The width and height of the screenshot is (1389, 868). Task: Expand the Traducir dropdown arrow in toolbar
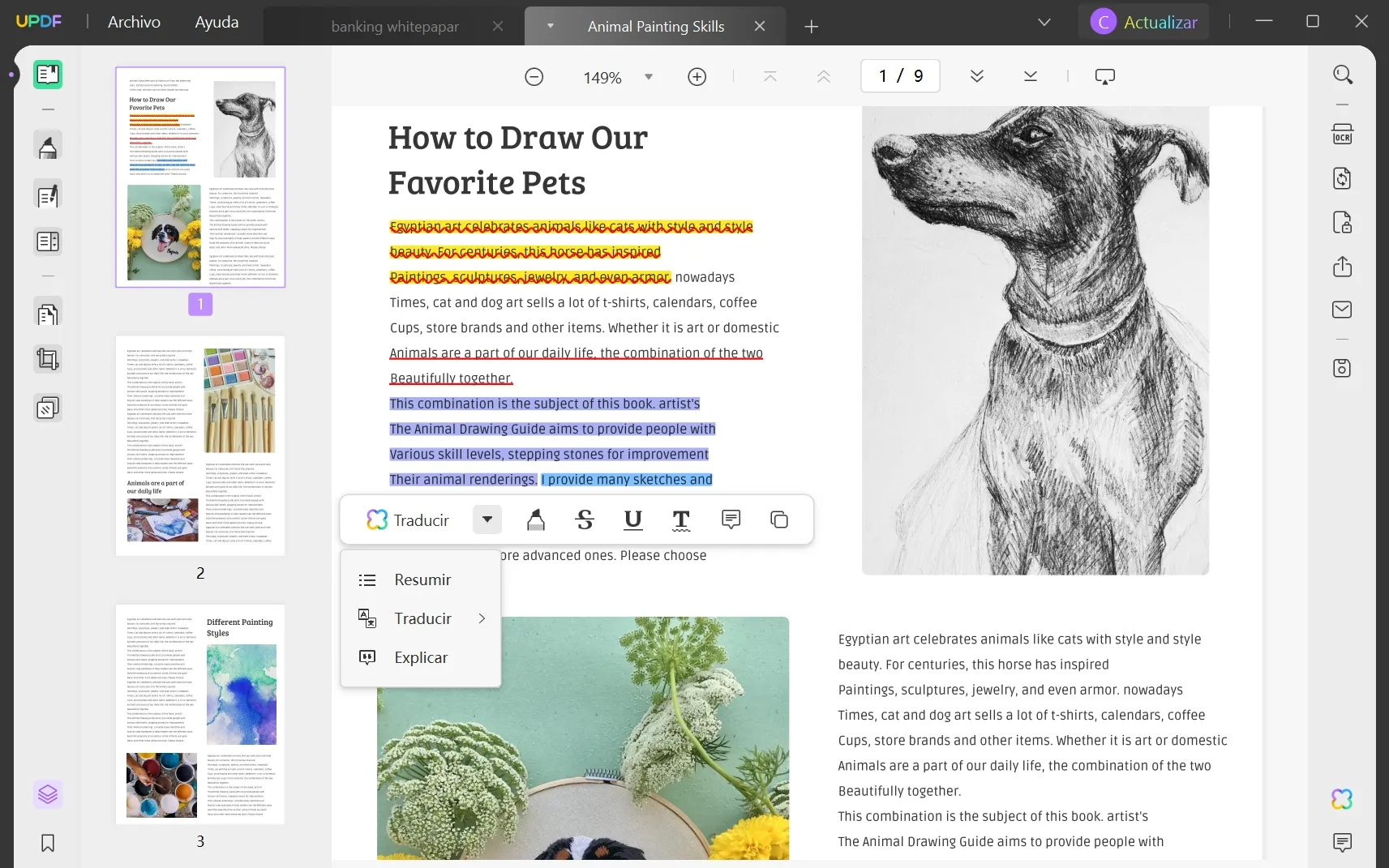(487, 520)
